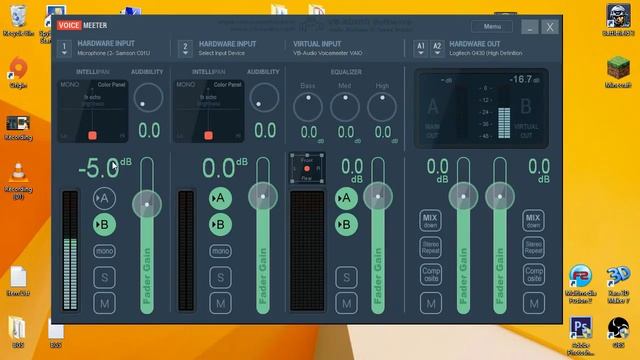Toggle bus A routing on hardware input 1
The width and height of the screenshot is (640, 360).
click(x=104, y=198)
